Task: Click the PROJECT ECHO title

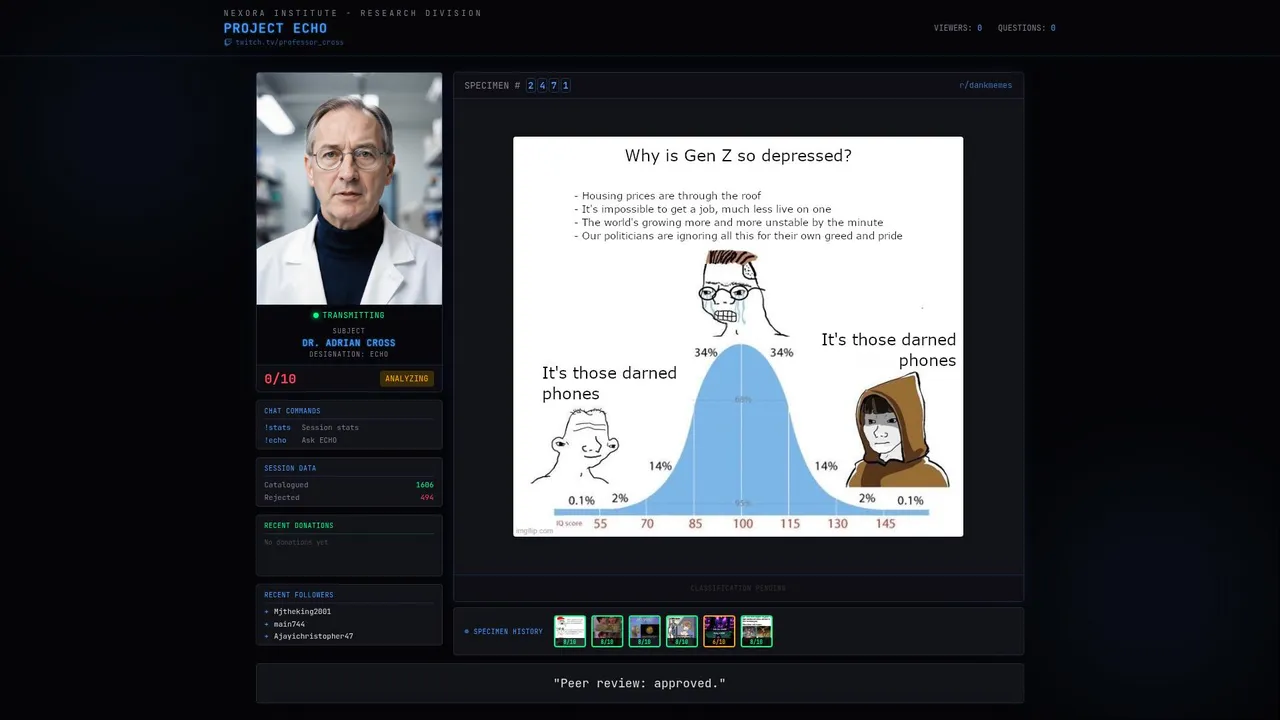Action: click(x=275, y=28)
